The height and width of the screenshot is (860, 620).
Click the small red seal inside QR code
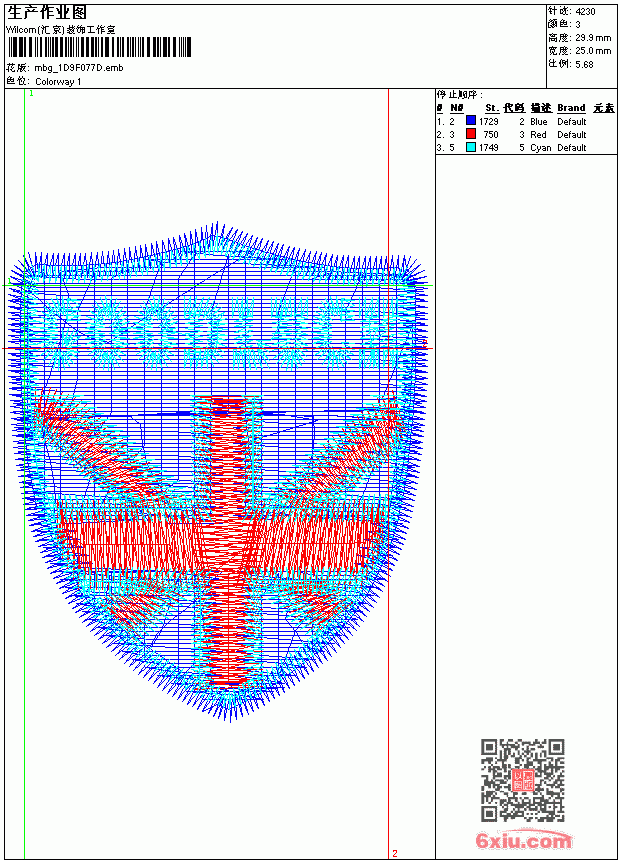point(522,780)
